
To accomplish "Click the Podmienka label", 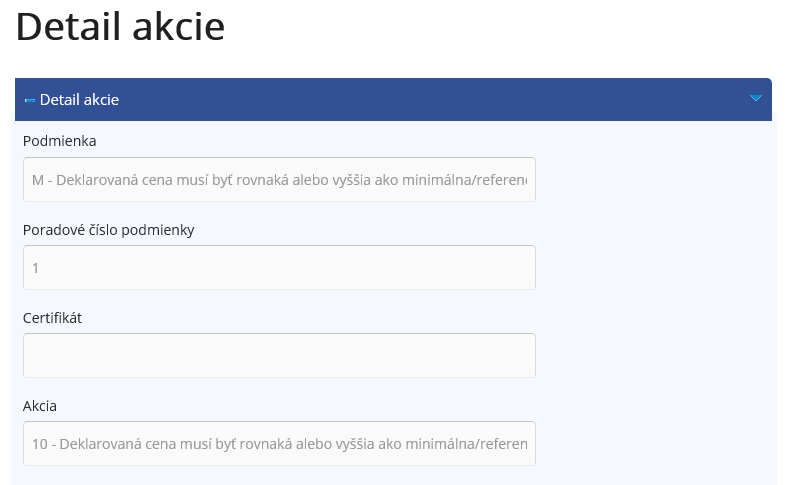I will click(x=59, y=141).
